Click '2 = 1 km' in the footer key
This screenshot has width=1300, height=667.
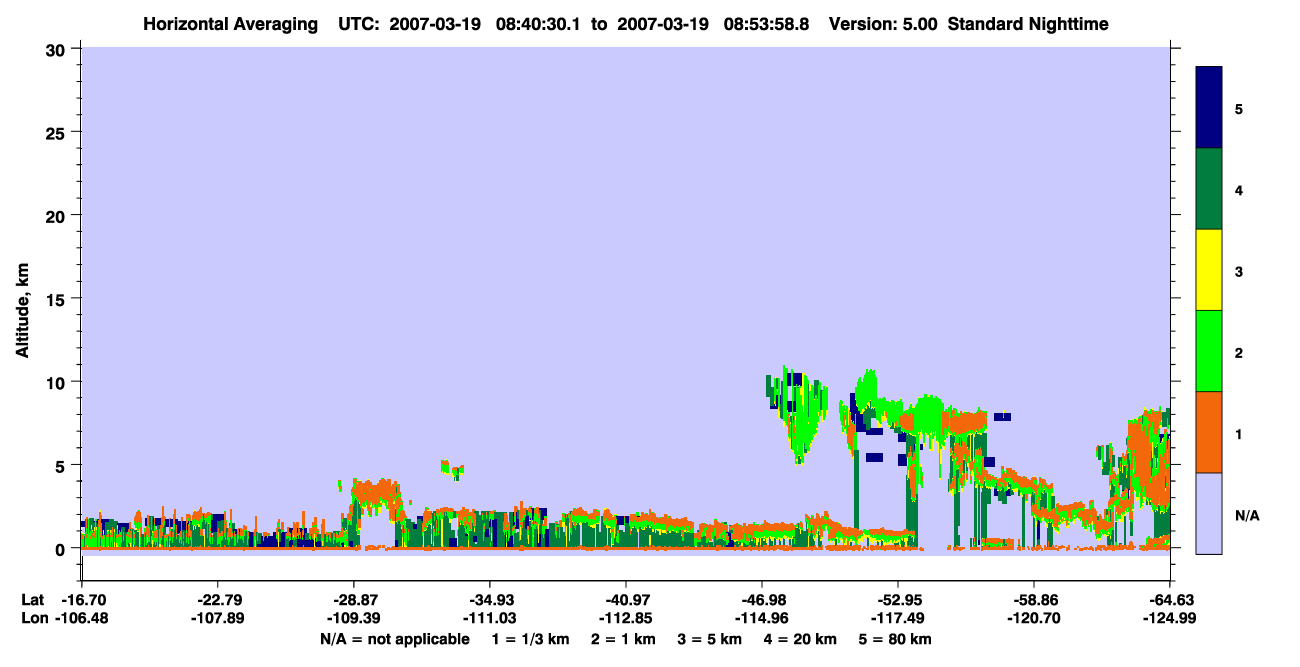[x=623, y=639]
